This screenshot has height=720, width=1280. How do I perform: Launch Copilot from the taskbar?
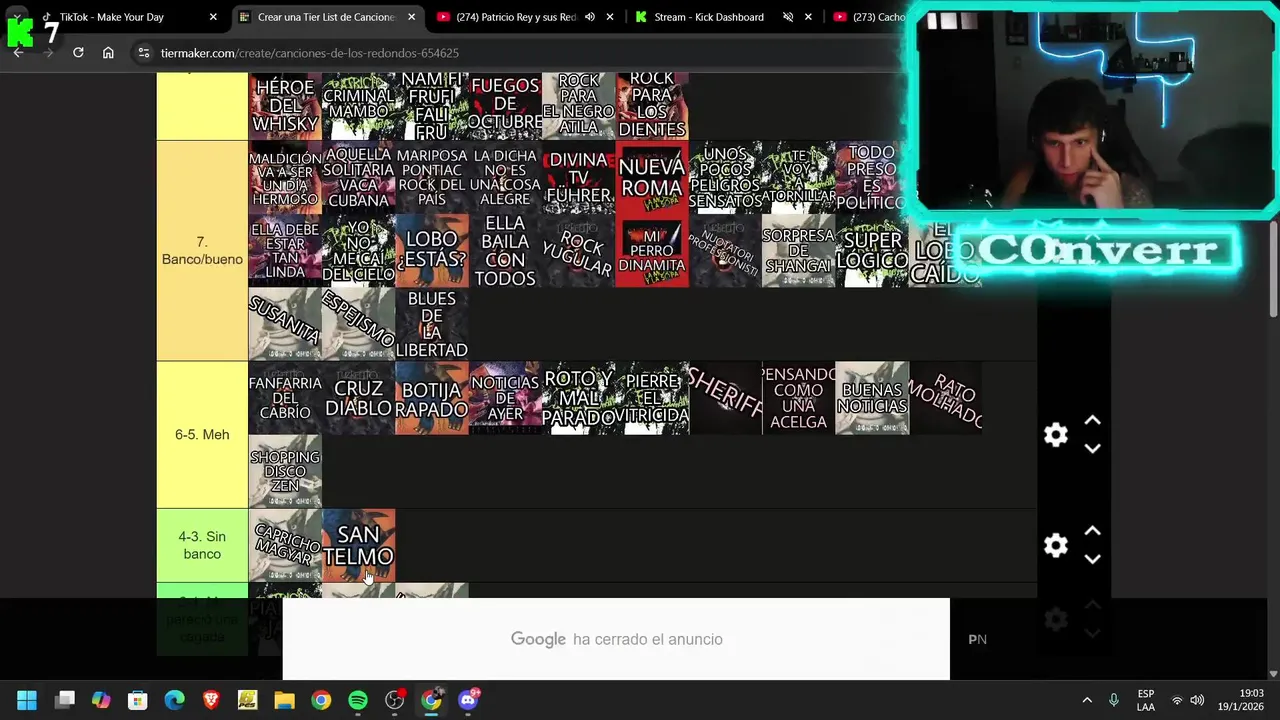click(101, 700)
